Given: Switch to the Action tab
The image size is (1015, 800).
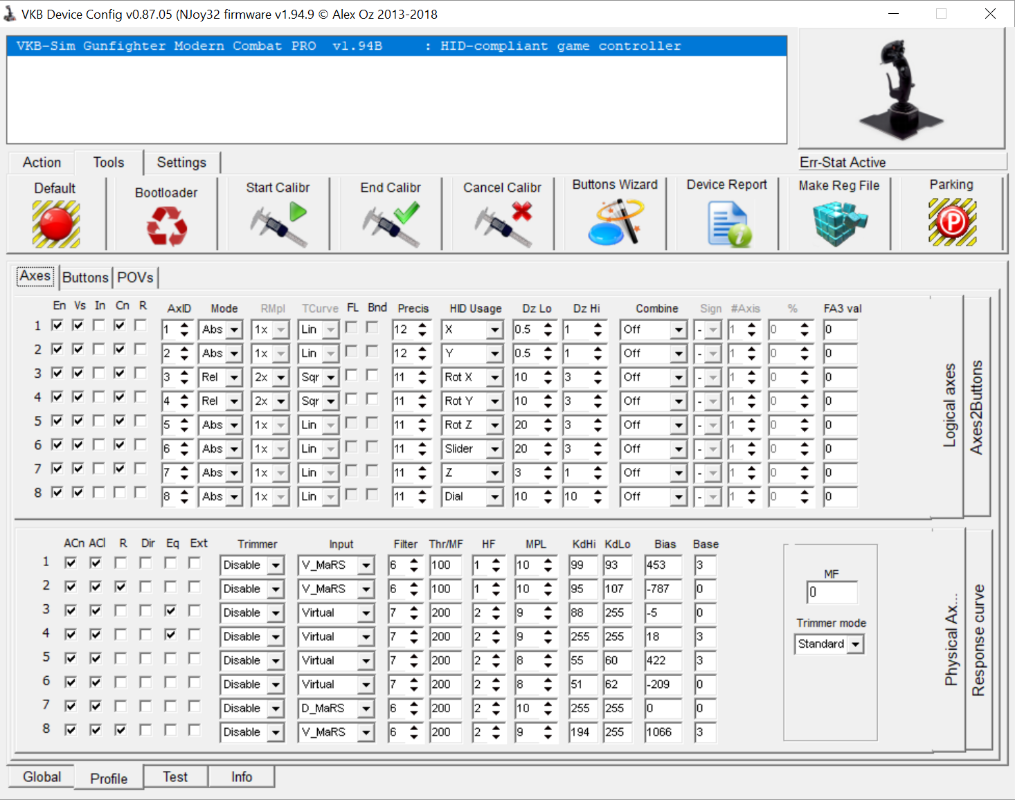Looking at the screenshot, I should click(42, 162).
